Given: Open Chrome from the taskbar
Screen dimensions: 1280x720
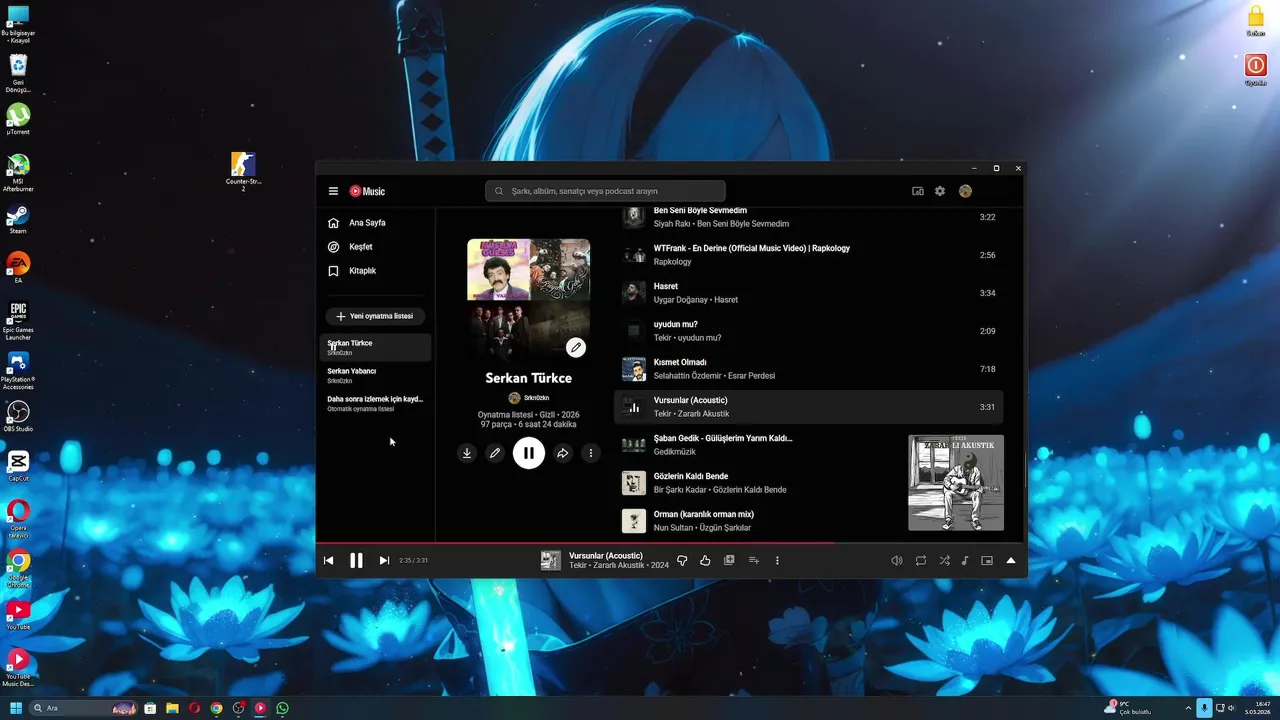Looking at the screenshot, I should click(216, 708).
